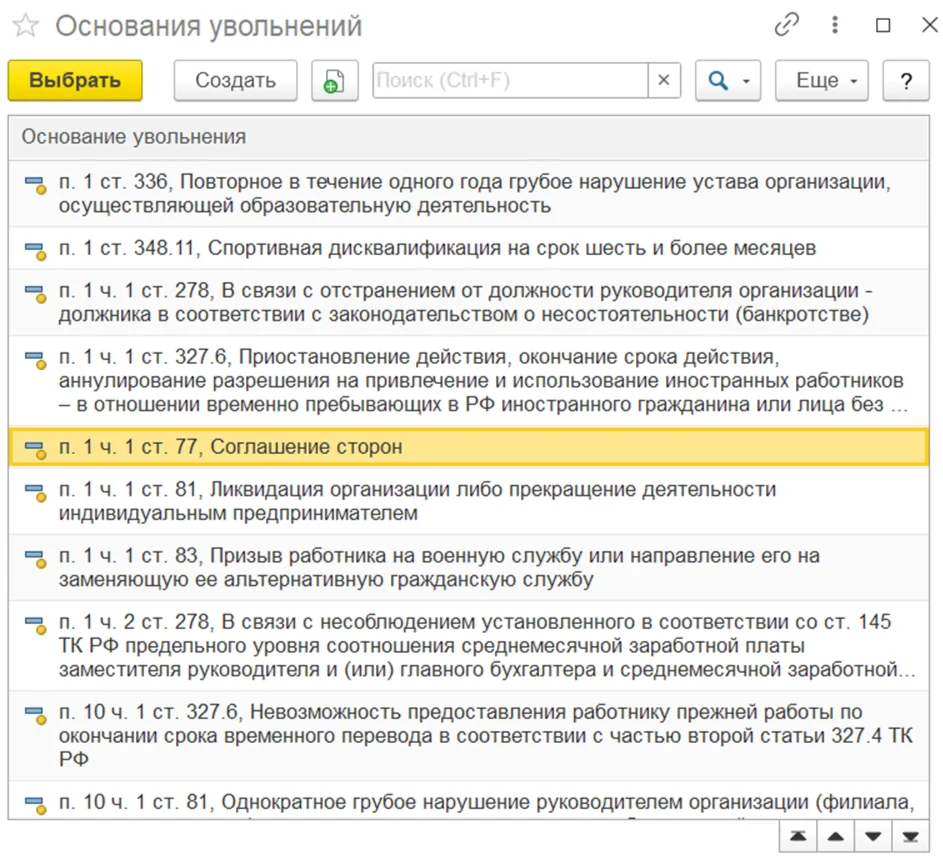The height and width of the screenshot is (858, 943).
Task: Add form to favorites with the star icon
Action: pyautogui.click(x=25, y=26)
